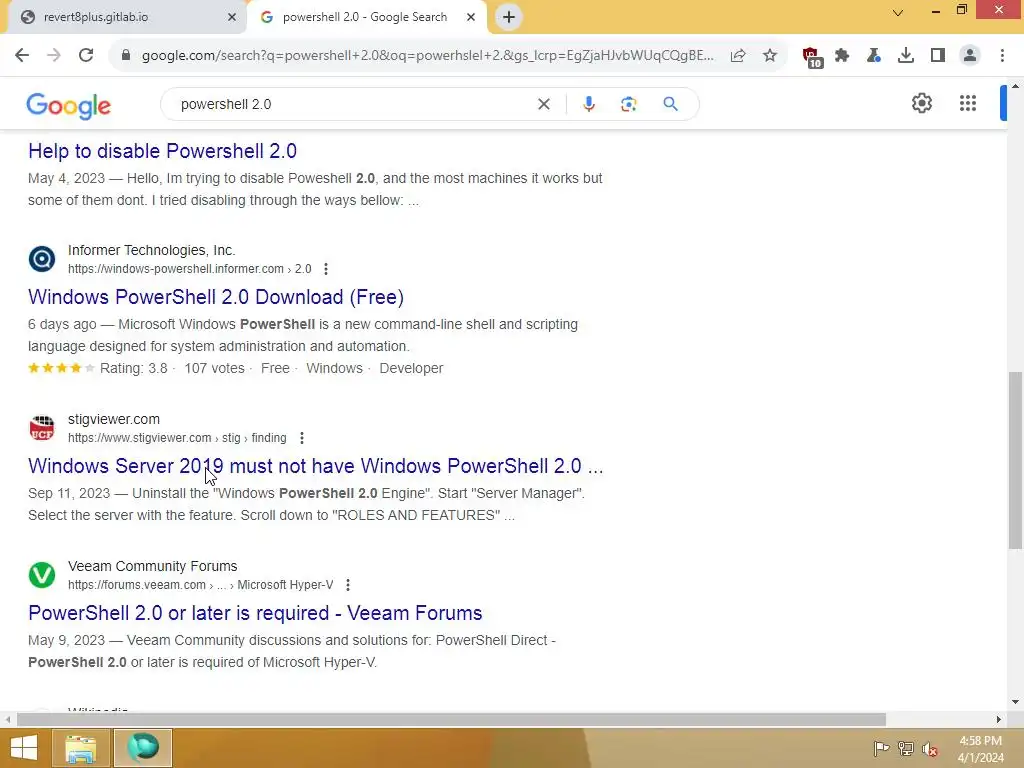The height and width of the screenshot is (768, 1024).
Task: Click the 'Informer Technologies, Inc.' site name
Action: coord(152,250)
